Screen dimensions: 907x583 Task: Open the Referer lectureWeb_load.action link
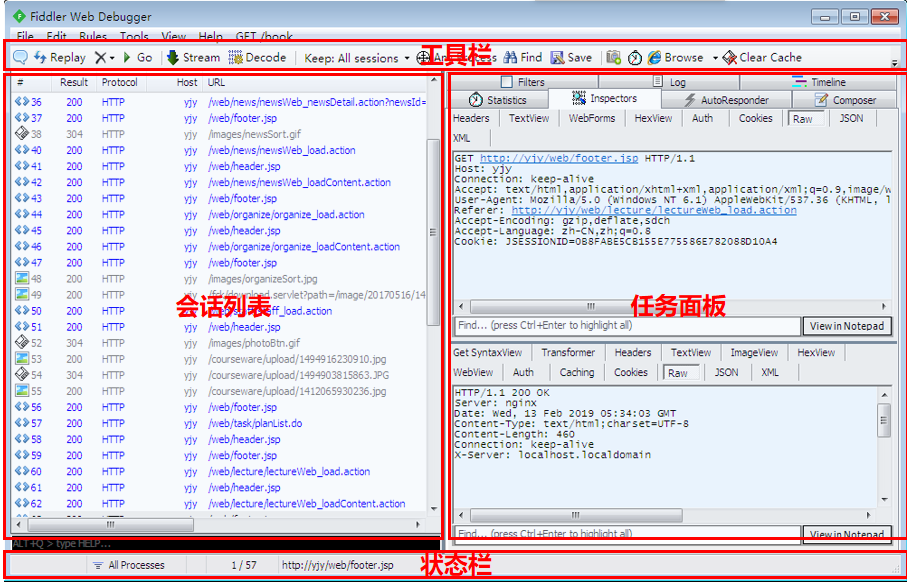pos(654,211)
